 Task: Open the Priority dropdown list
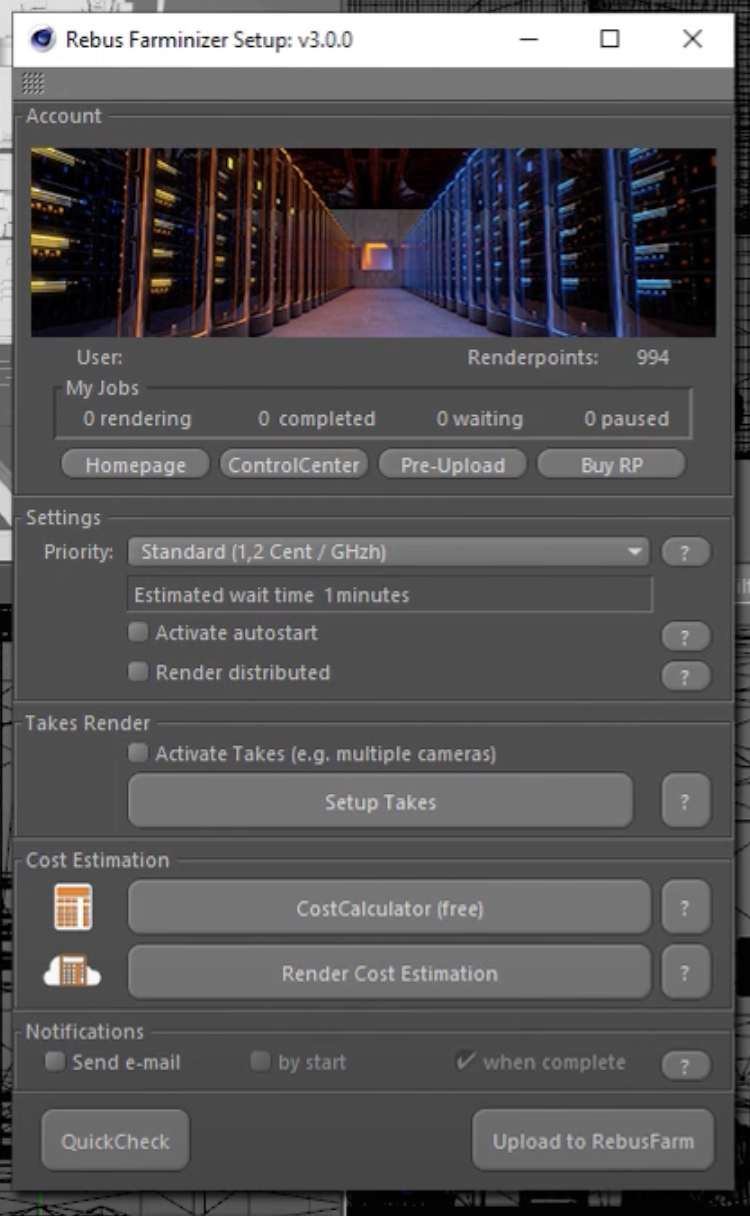coord(388,552)
